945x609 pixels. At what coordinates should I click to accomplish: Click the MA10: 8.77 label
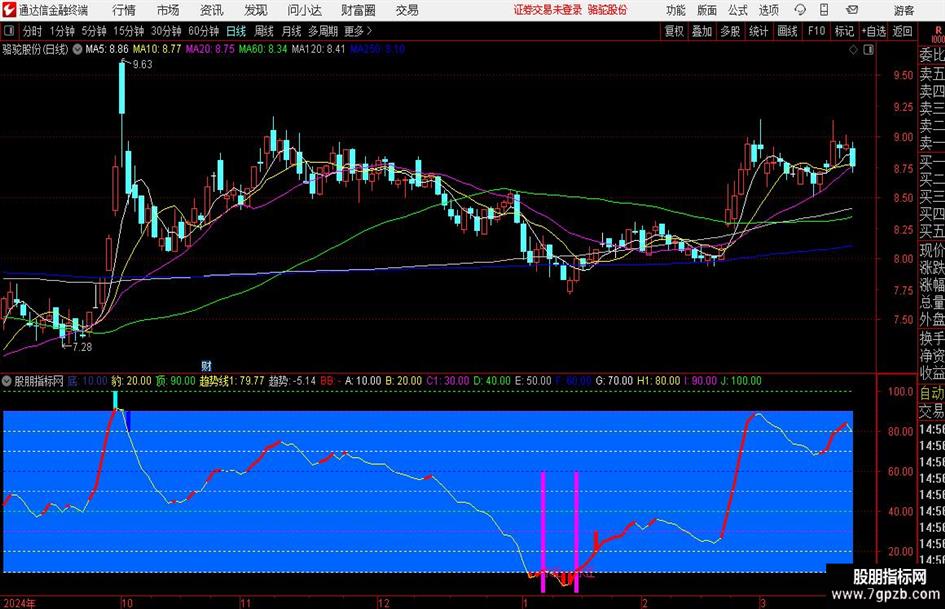pos(157,49)
